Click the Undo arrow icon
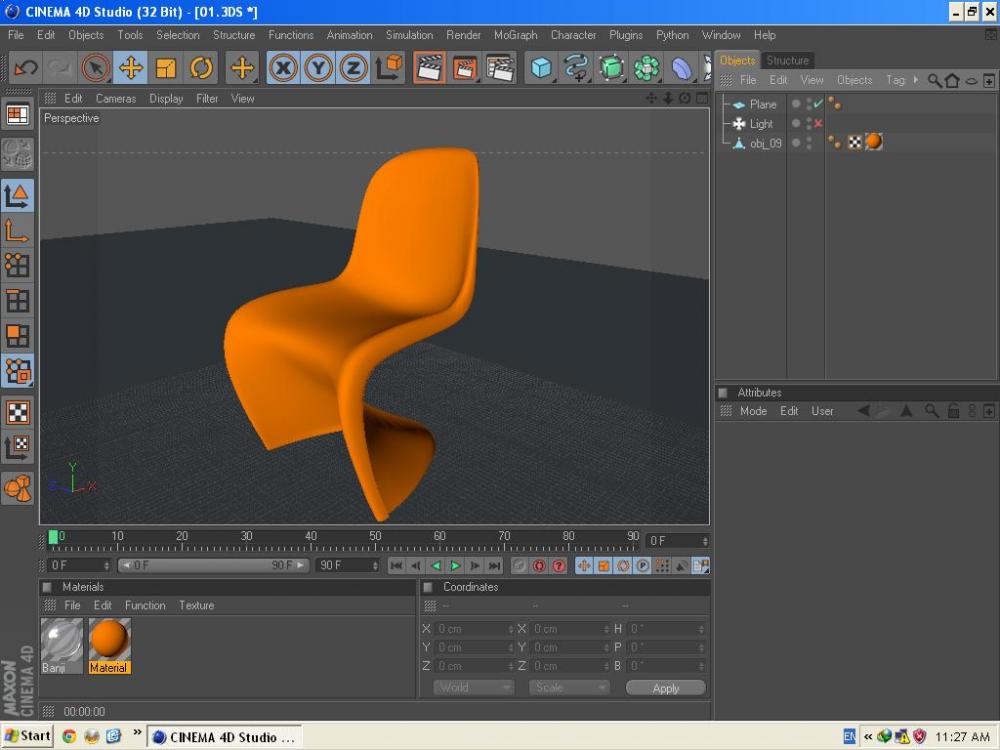1000x750 pixels. coord(26,68)
